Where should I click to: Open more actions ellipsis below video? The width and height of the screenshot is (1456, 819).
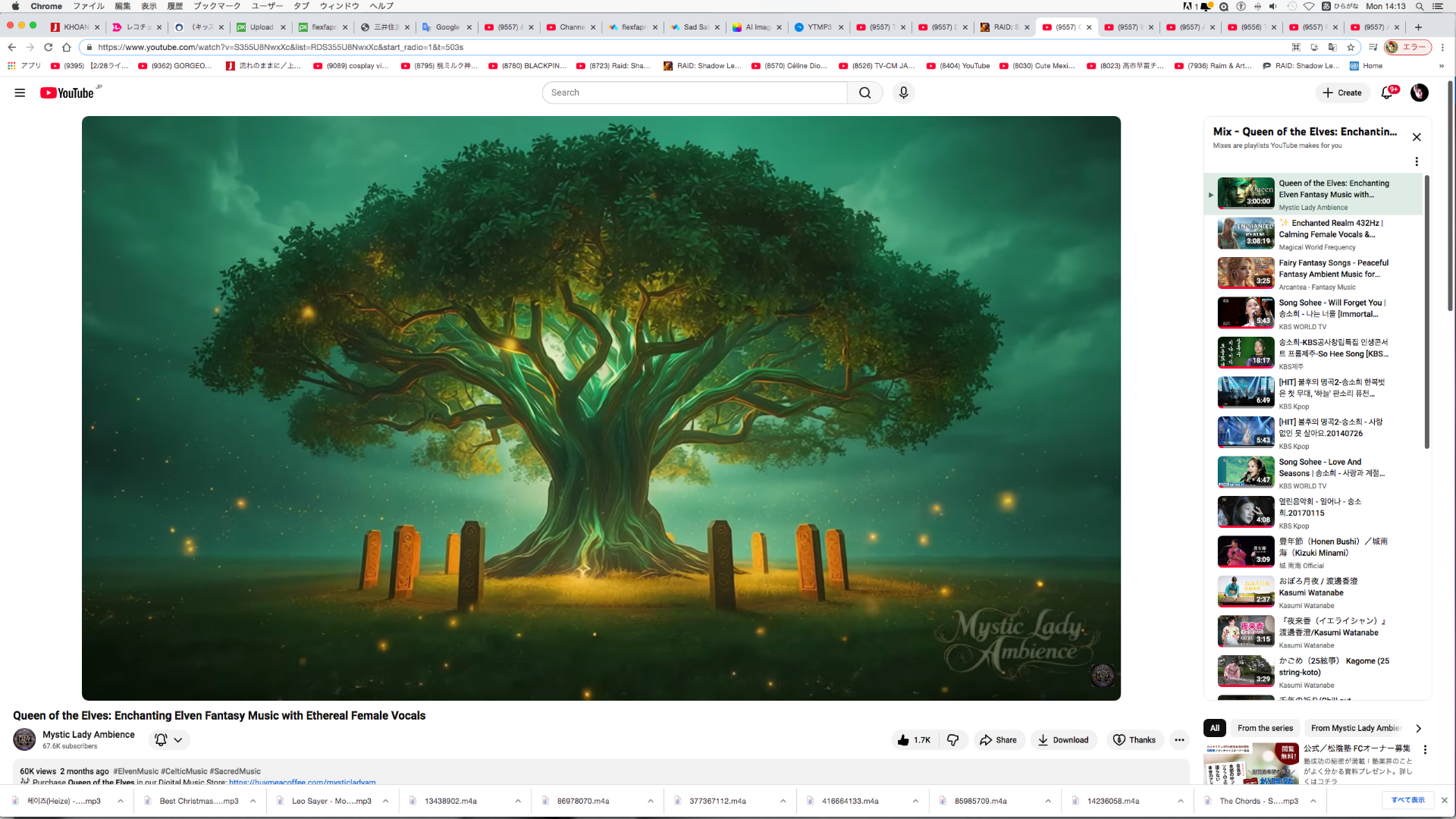tap(1179, 740)
